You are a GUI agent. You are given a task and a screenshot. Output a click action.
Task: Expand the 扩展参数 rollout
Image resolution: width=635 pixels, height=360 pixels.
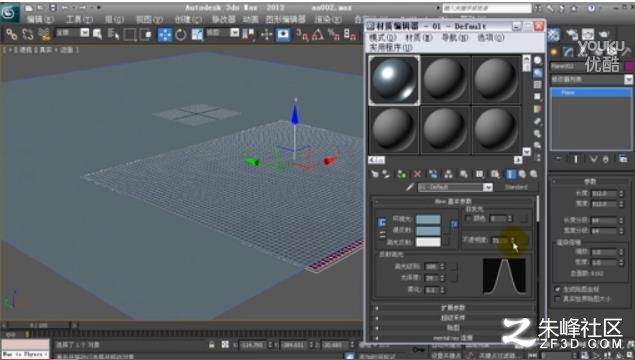454,308
